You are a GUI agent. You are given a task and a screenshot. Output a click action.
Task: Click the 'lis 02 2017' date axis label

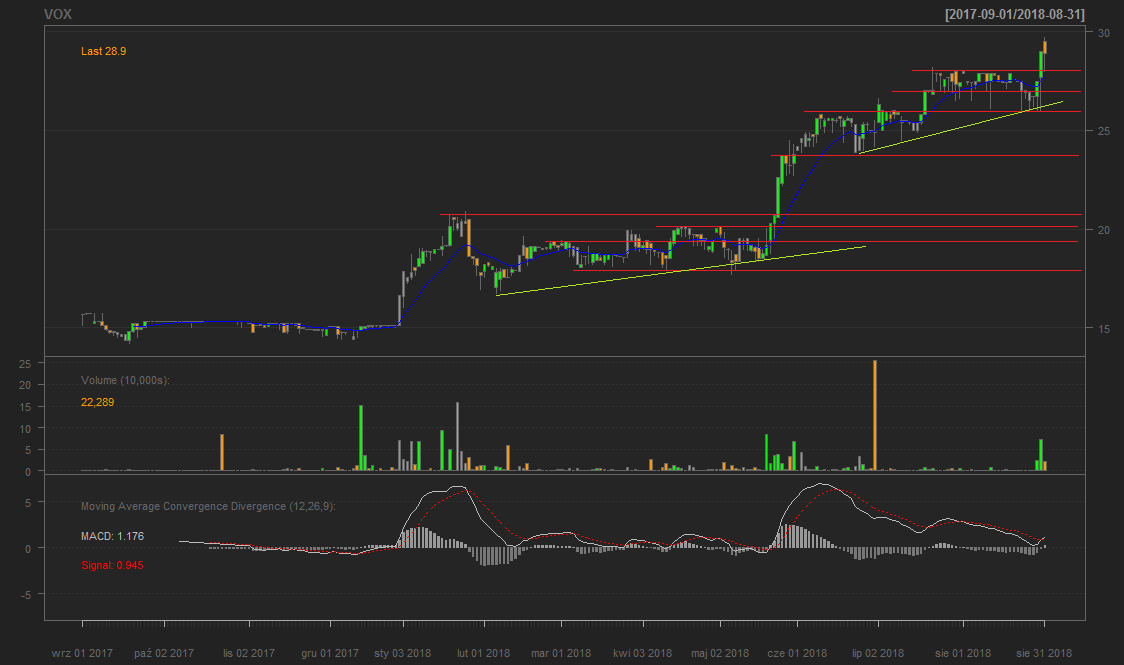tap(249, 653)
